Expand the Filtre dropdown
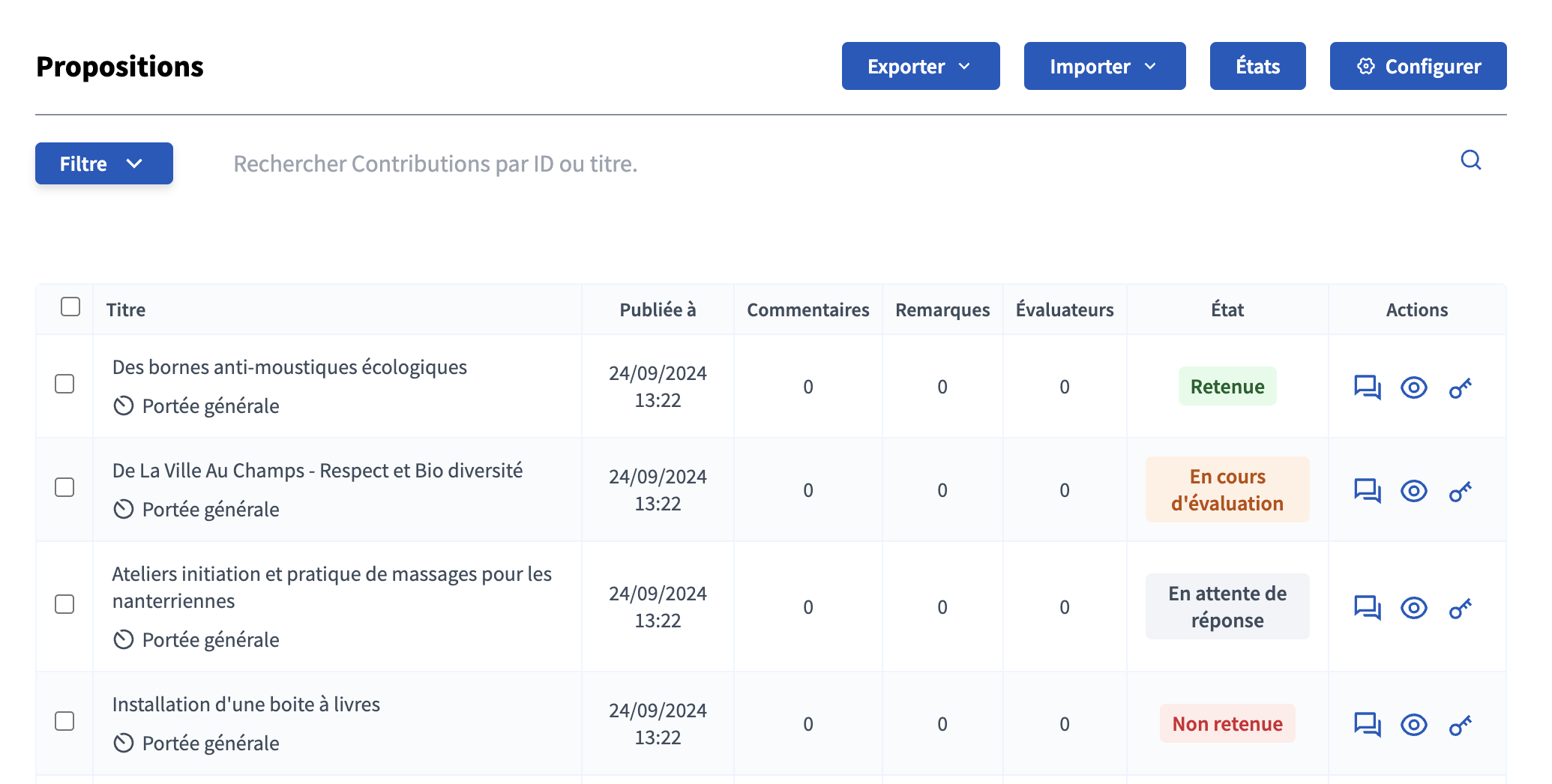 pos(104,163)
